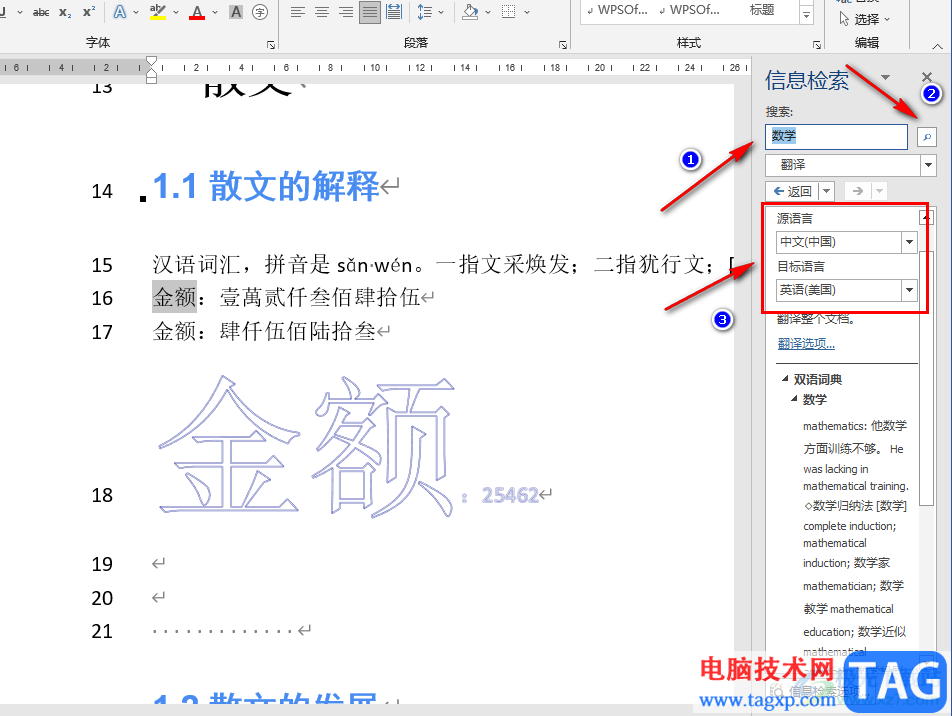Open the text effects dropdown arrow

(136, 12)
